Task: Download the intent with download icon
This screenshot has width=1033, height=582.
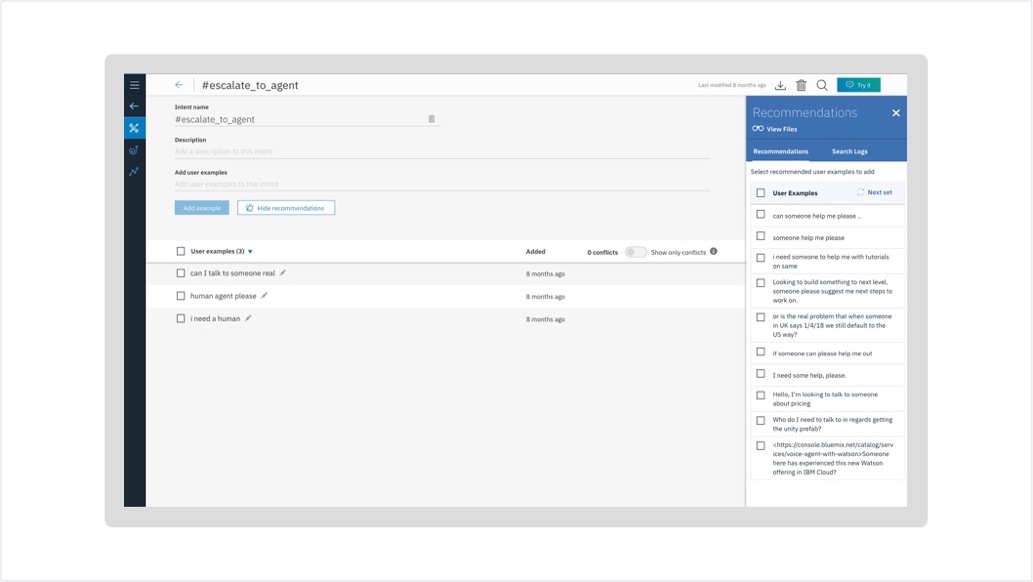Action: tap(780, 85)
